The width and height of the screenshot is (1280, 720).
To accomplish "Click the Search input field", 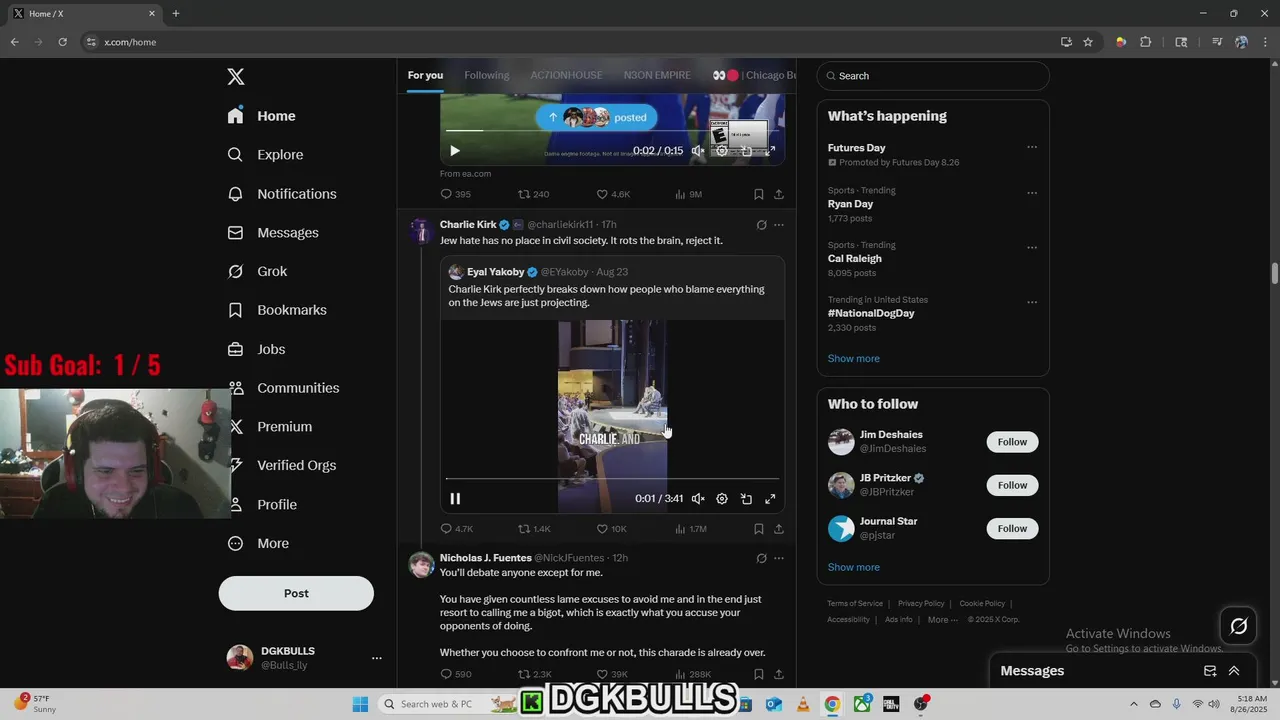I will [933, 76].
